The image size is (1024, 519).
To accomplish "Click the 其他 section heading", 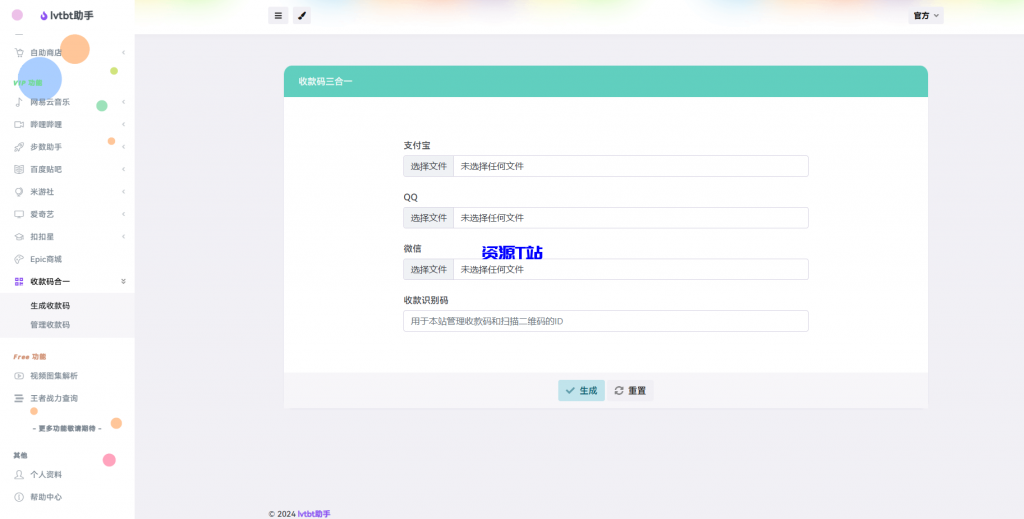I will 21,455.
